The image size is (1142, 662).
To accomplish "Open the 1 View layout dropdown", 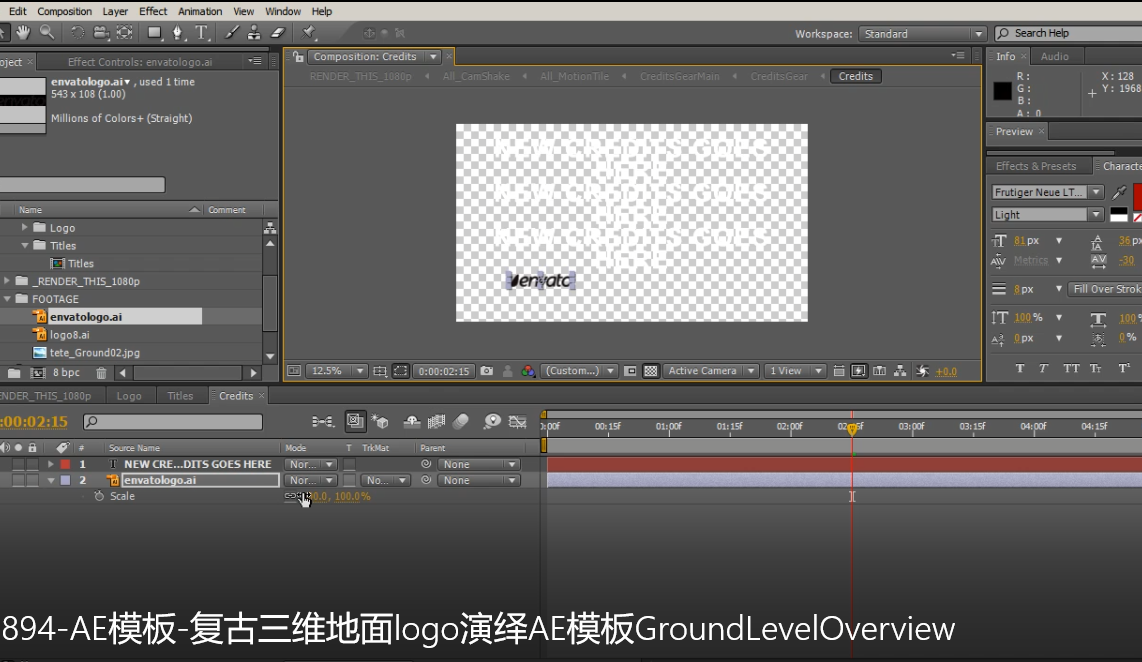I will 795,371.
